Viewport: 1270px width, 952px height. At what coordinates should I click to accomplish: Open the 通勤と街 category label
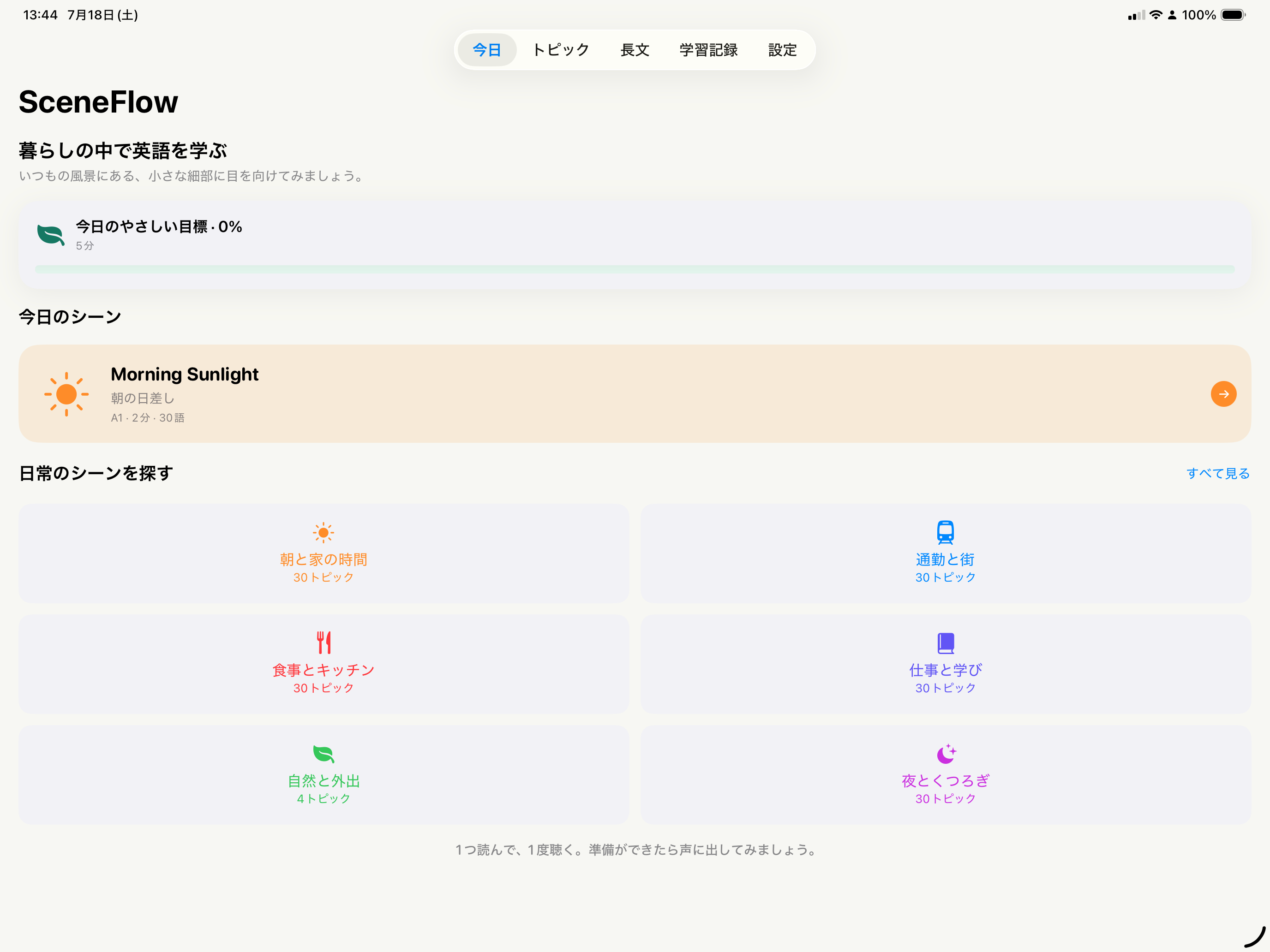(945, 559)
